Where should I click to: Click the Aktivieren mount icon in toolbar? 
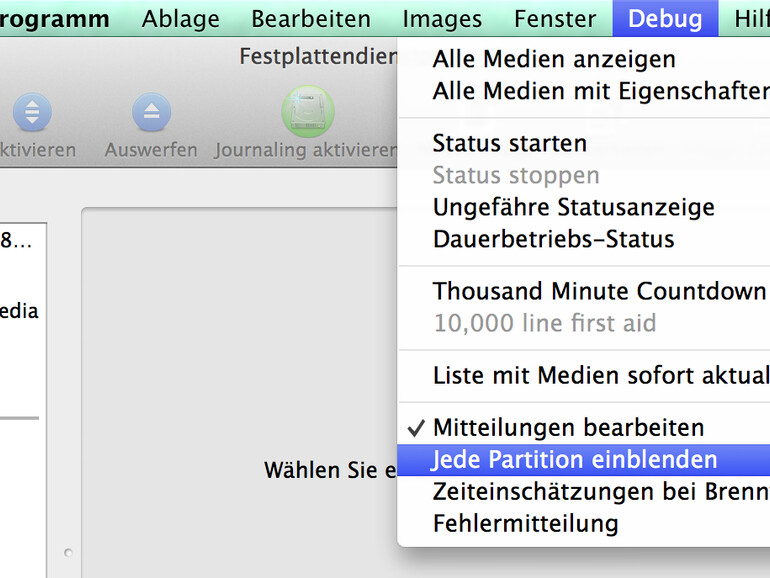tap(32, 112)
